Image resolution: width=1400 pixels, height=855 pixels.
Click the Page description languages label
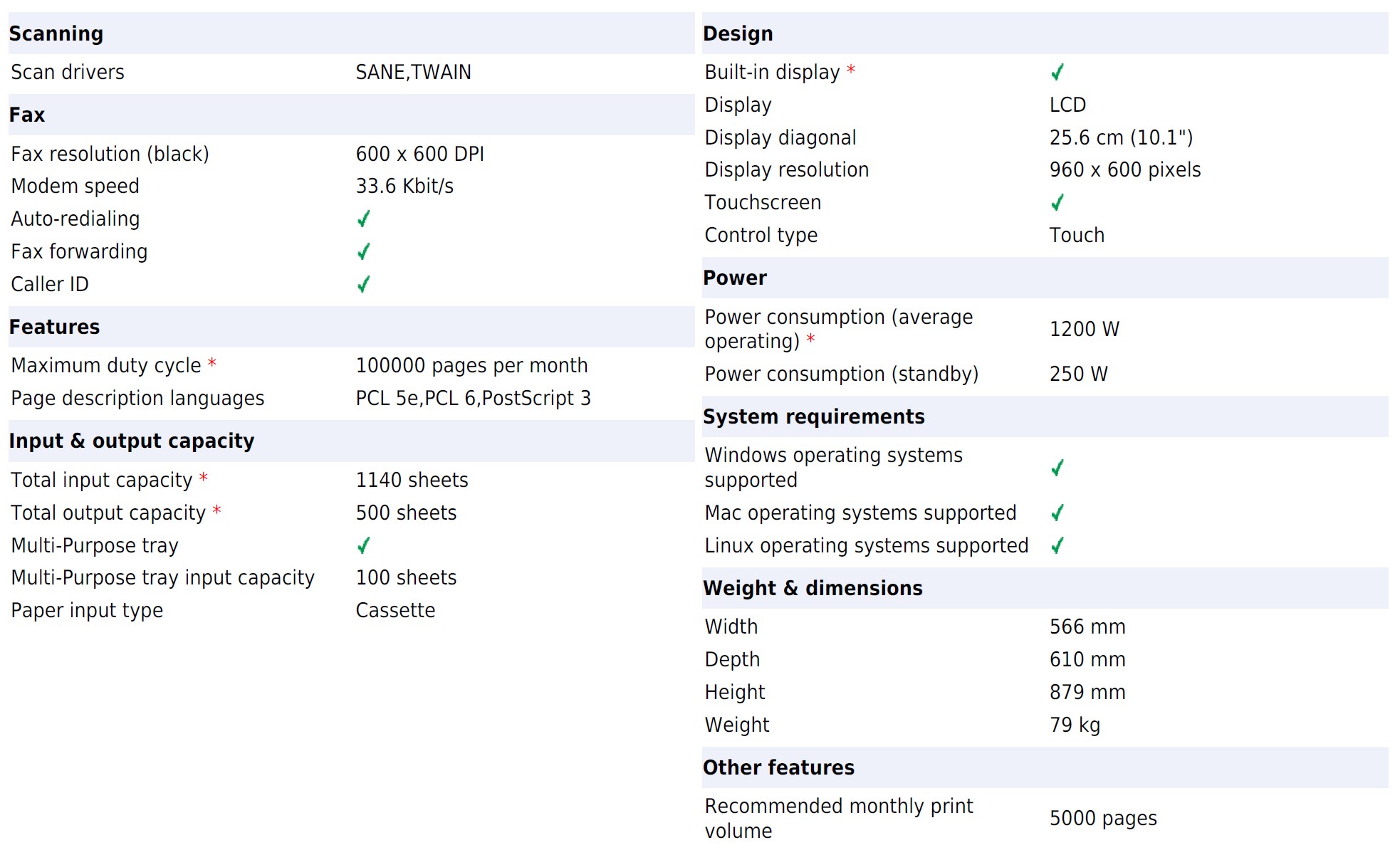tap(137, 399)
